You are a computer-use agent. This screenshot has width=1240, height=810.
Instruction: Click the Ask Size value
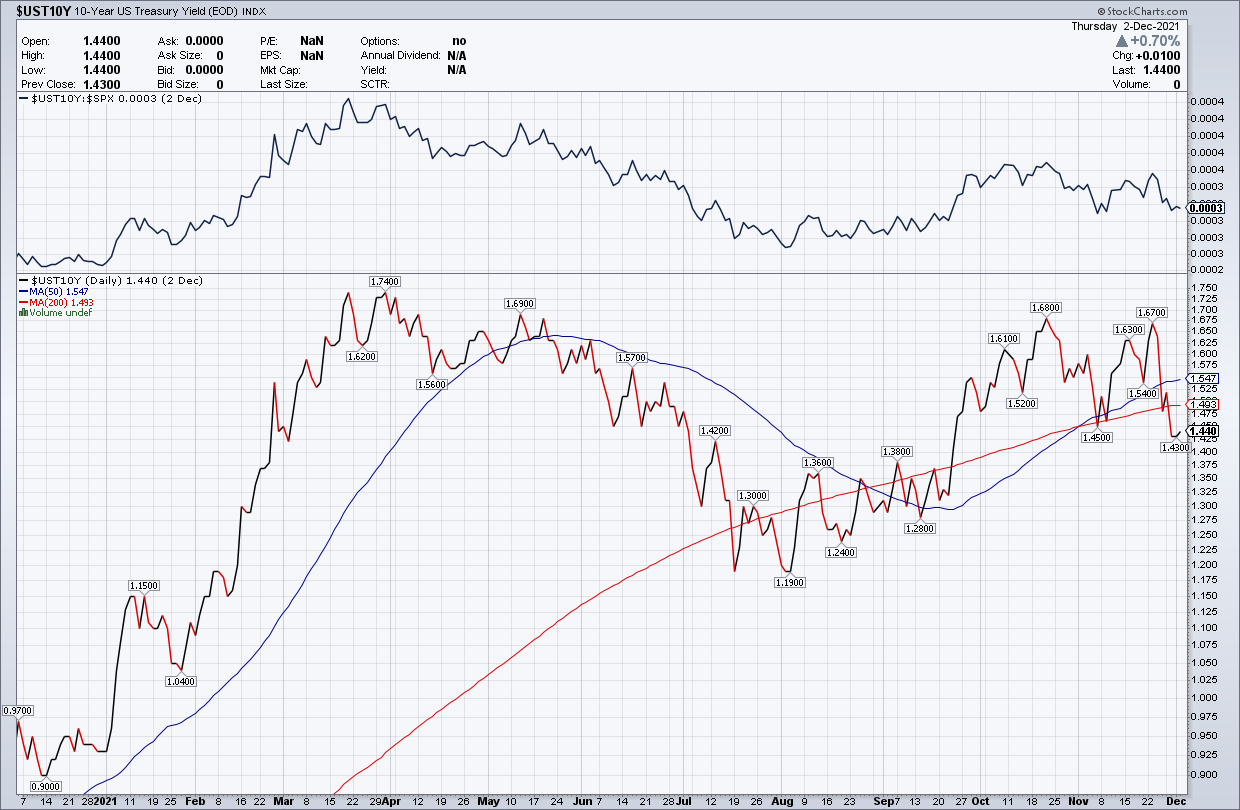tap(219, 56)
